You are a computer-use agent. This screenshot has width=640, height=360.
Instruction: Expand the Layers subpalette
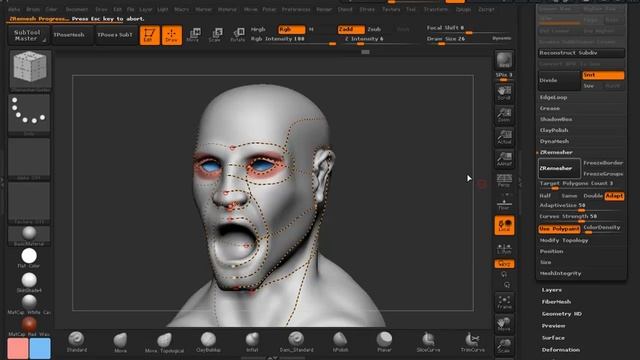tap(552, 290)
